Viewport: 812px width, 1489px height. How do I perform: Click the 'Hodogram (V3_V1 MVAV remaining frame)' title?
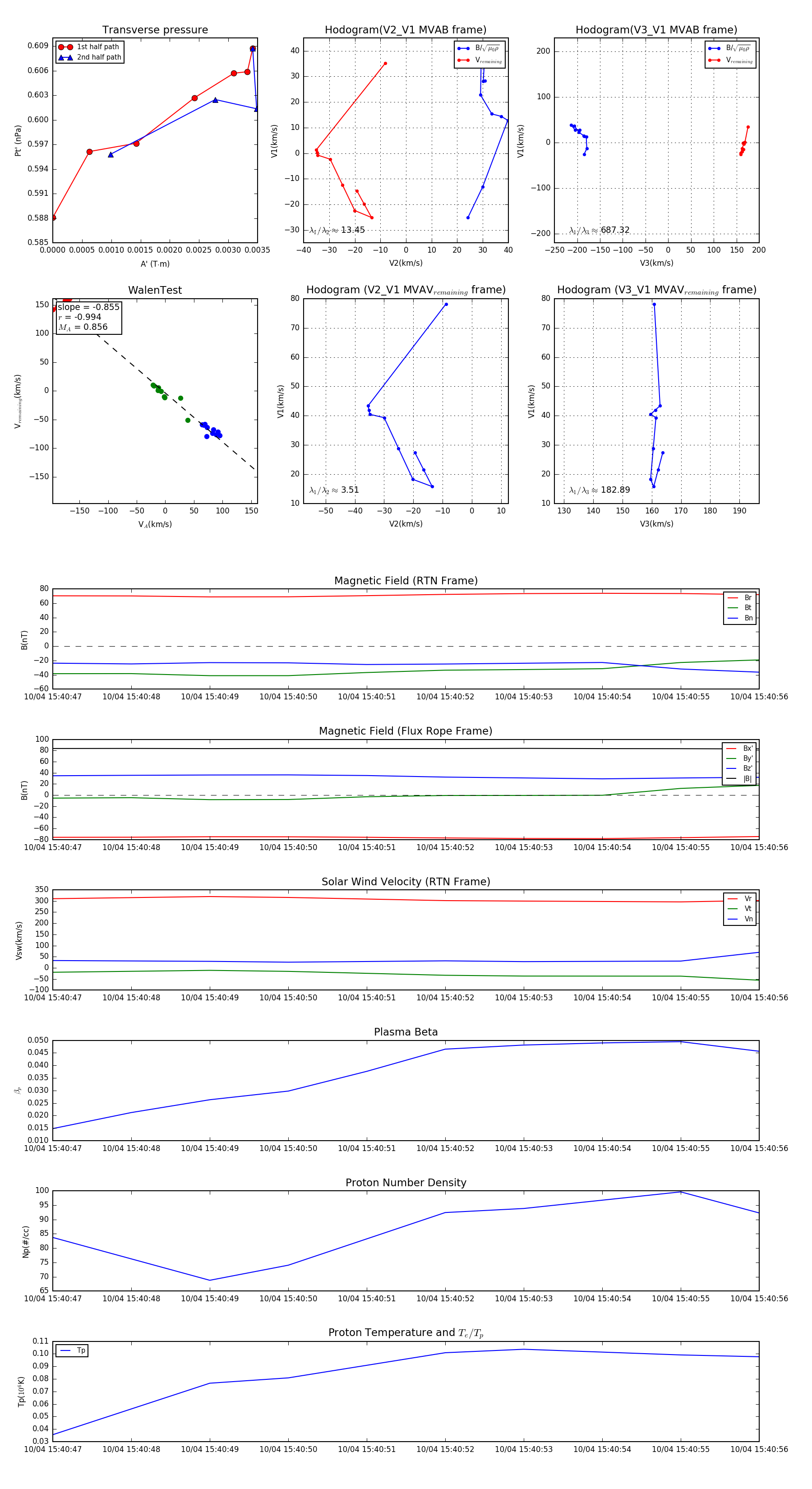pos(656,290)
